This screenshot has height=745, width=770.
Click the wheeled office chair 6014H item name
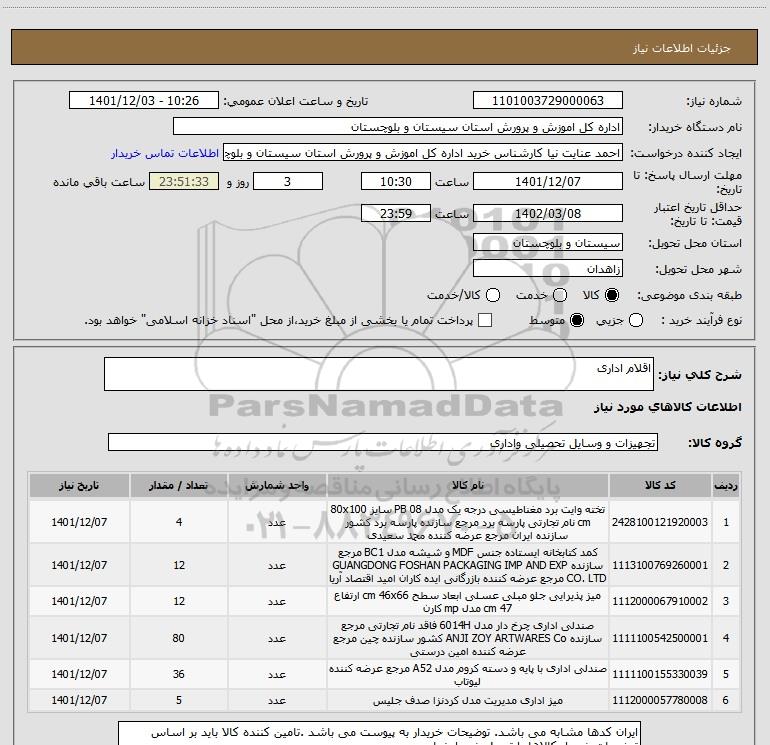pyautogui.click(x=468, y=638)
